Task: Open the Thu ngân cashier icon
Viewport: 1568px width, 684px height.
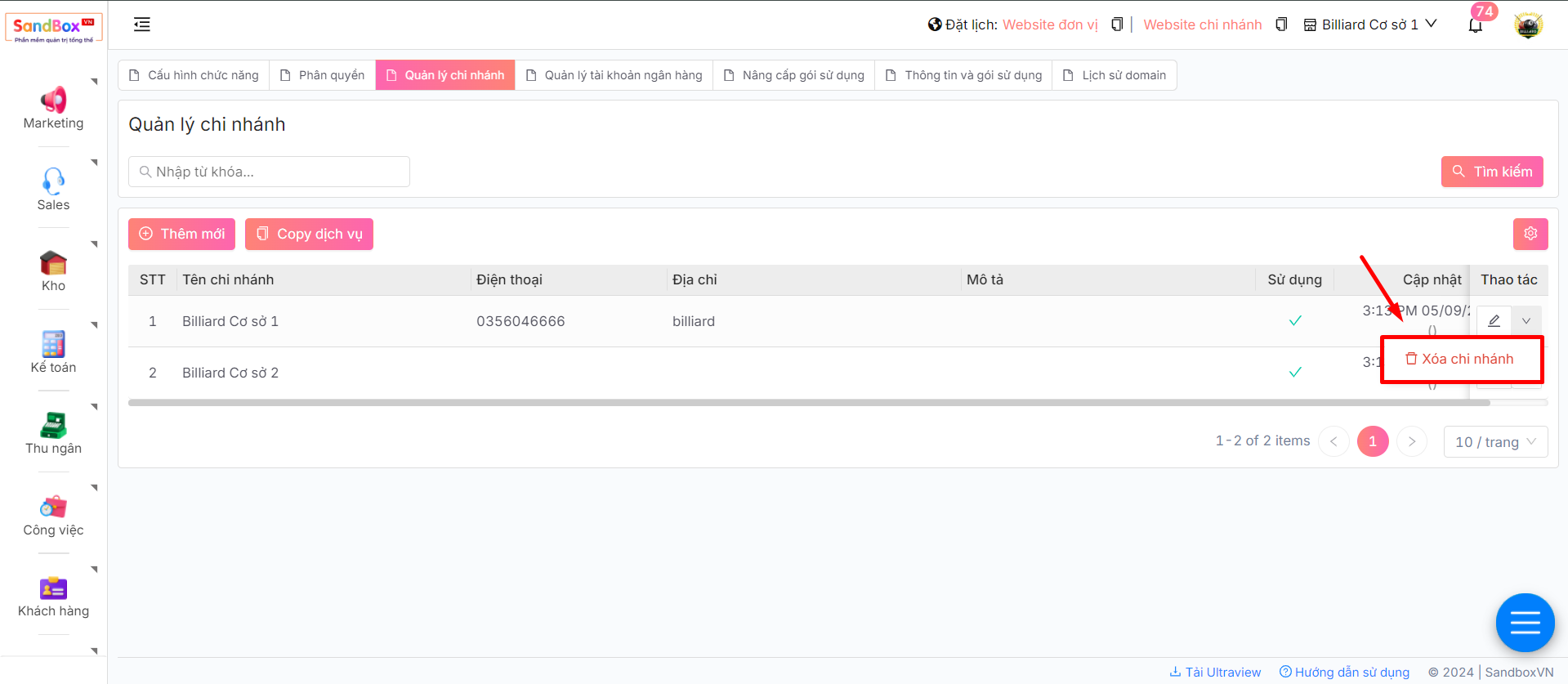Action: (53, 425)
